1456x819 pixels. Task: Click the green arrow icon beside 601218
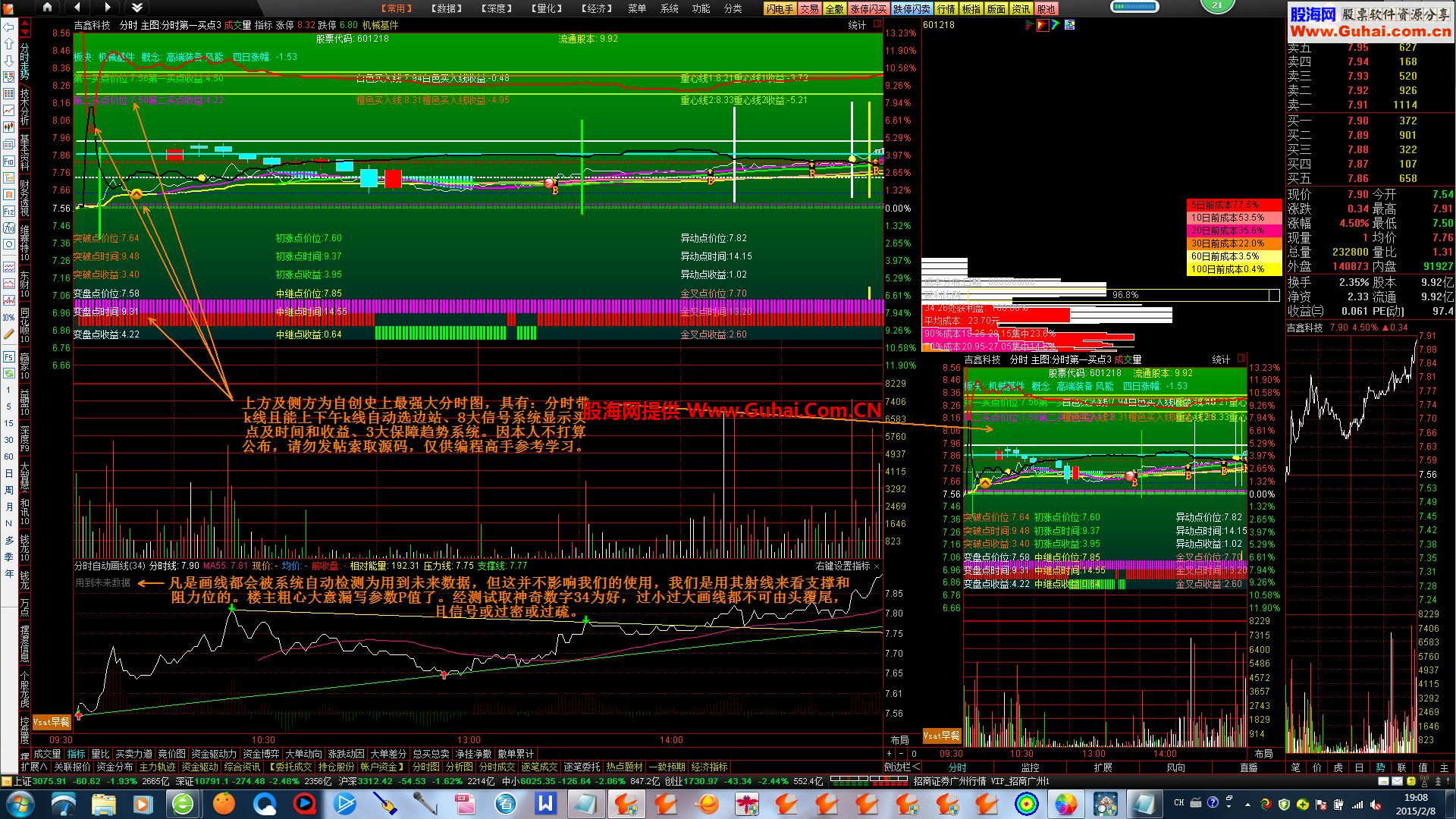pos(1056,25)
